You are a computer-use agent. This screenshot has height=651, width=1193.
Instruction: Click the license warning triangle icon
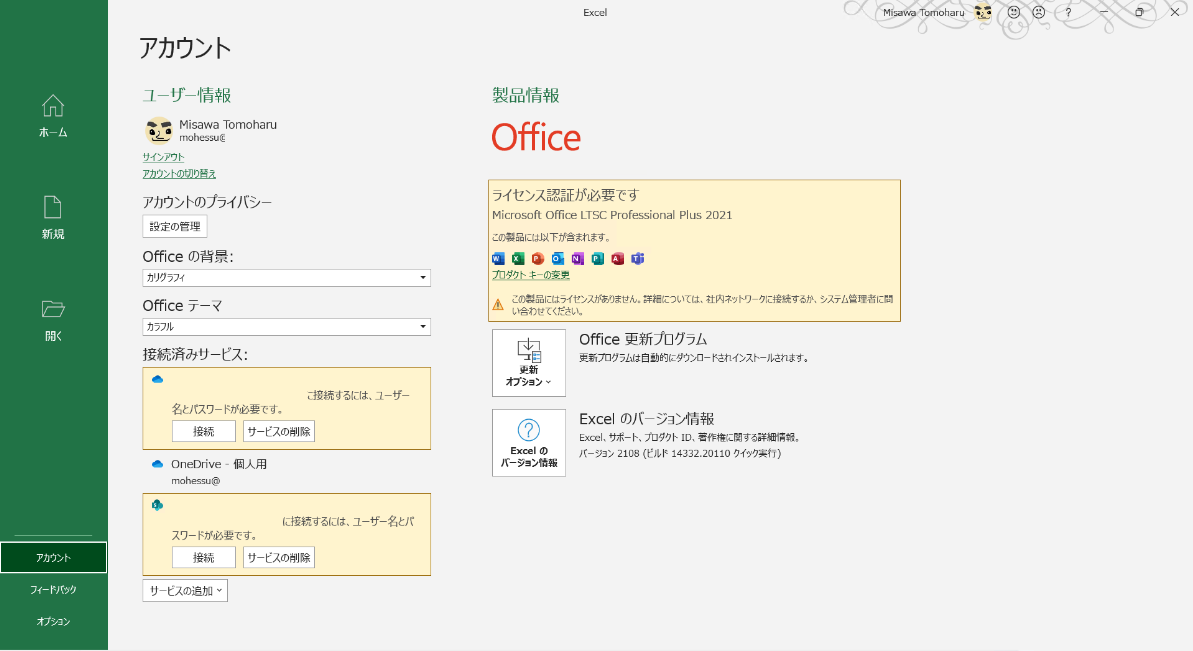click(x=498, y=305)
